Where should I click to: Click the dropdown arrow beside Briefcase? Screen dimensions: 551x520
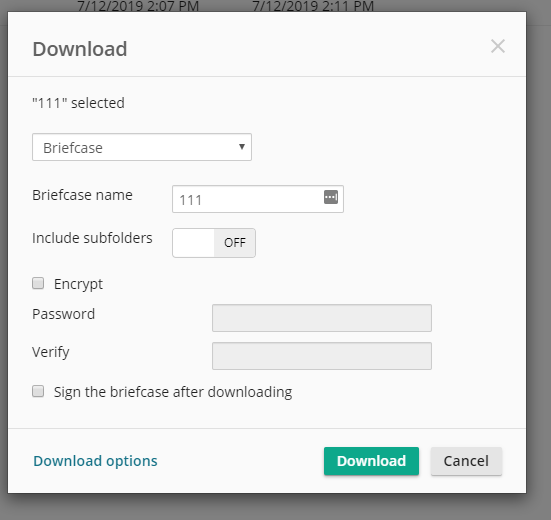pos(242,147)
